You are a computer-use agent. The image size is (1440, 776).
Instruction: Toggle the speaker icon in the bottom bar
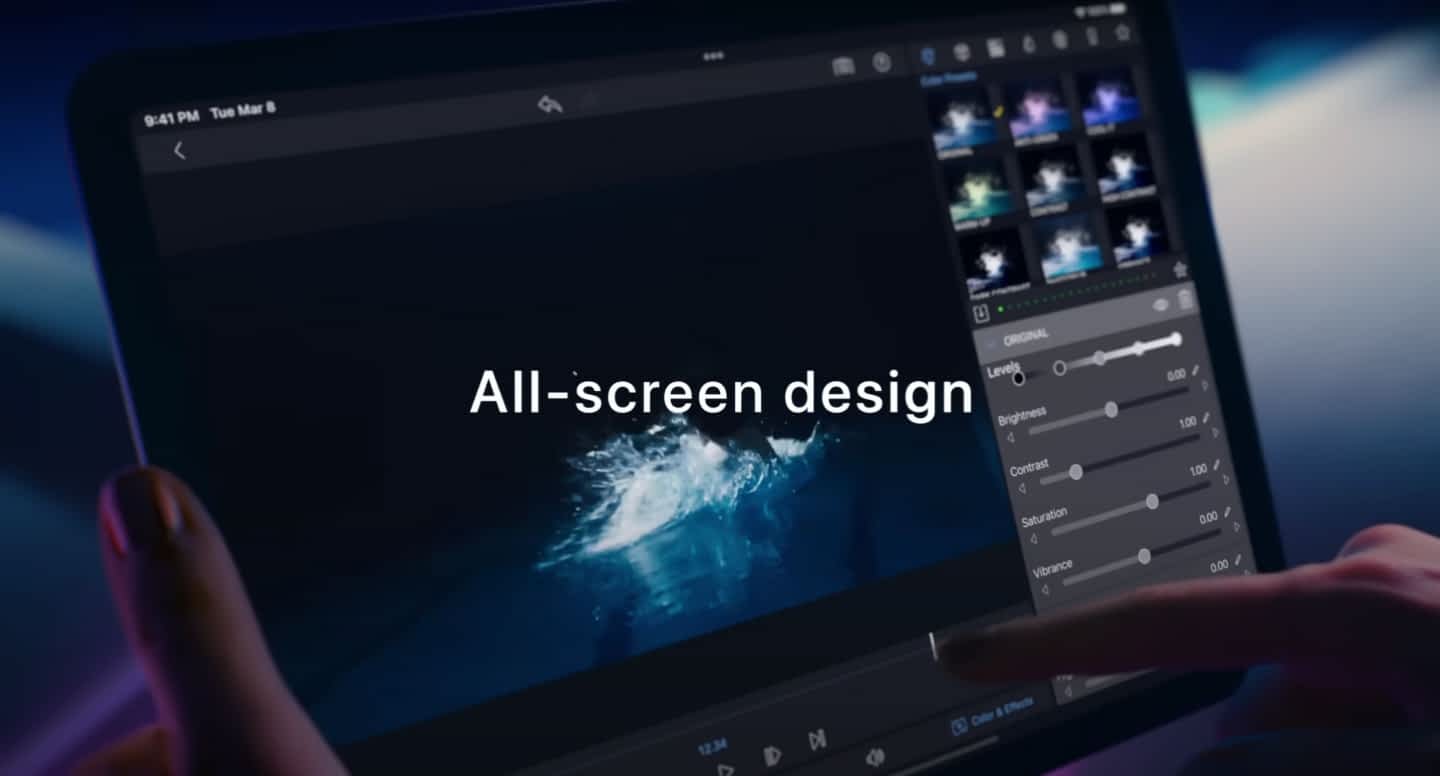(875, 759)
